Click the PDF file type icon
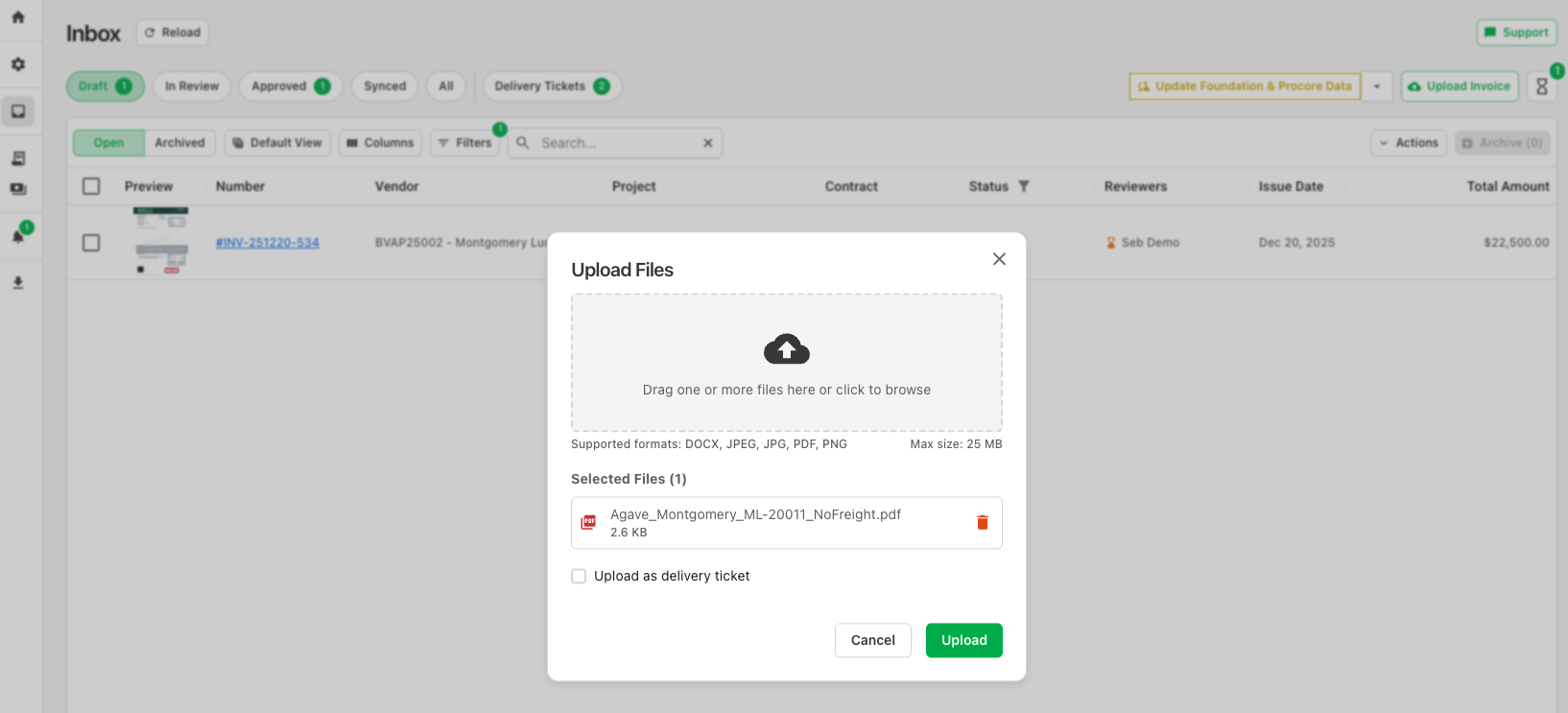This screenshot has width=1568, height=713. pos(589,523)
